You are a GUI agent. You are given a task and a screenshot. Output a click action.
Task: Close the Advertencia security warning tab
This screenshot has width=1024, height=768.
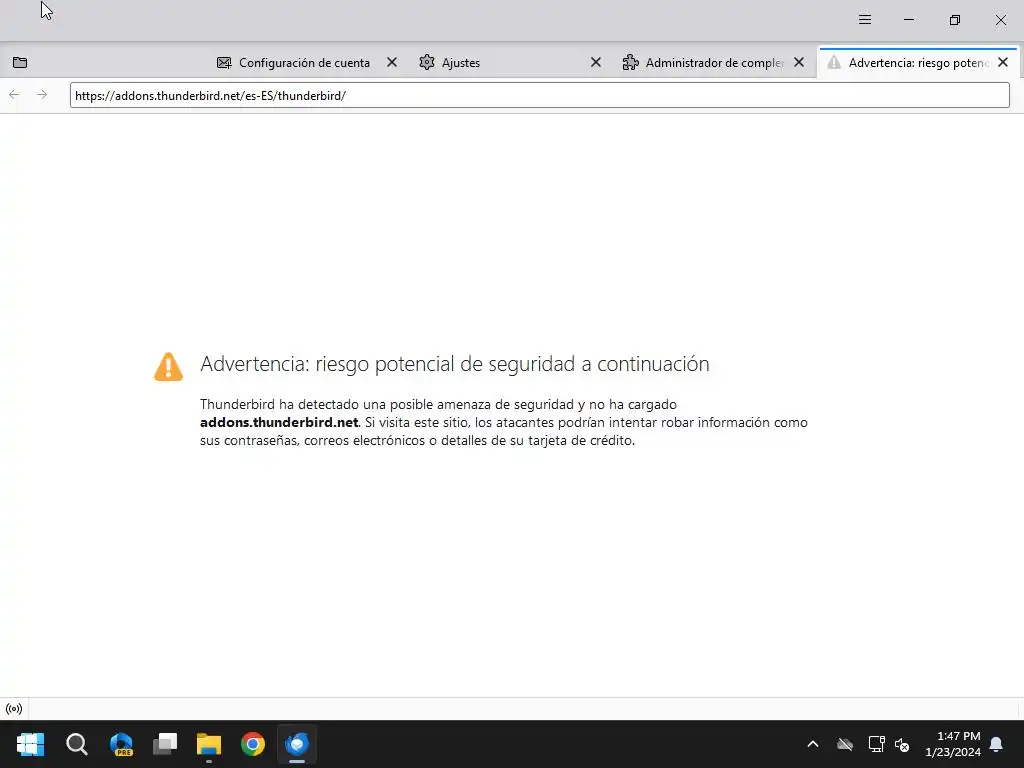click(1003, 62)
